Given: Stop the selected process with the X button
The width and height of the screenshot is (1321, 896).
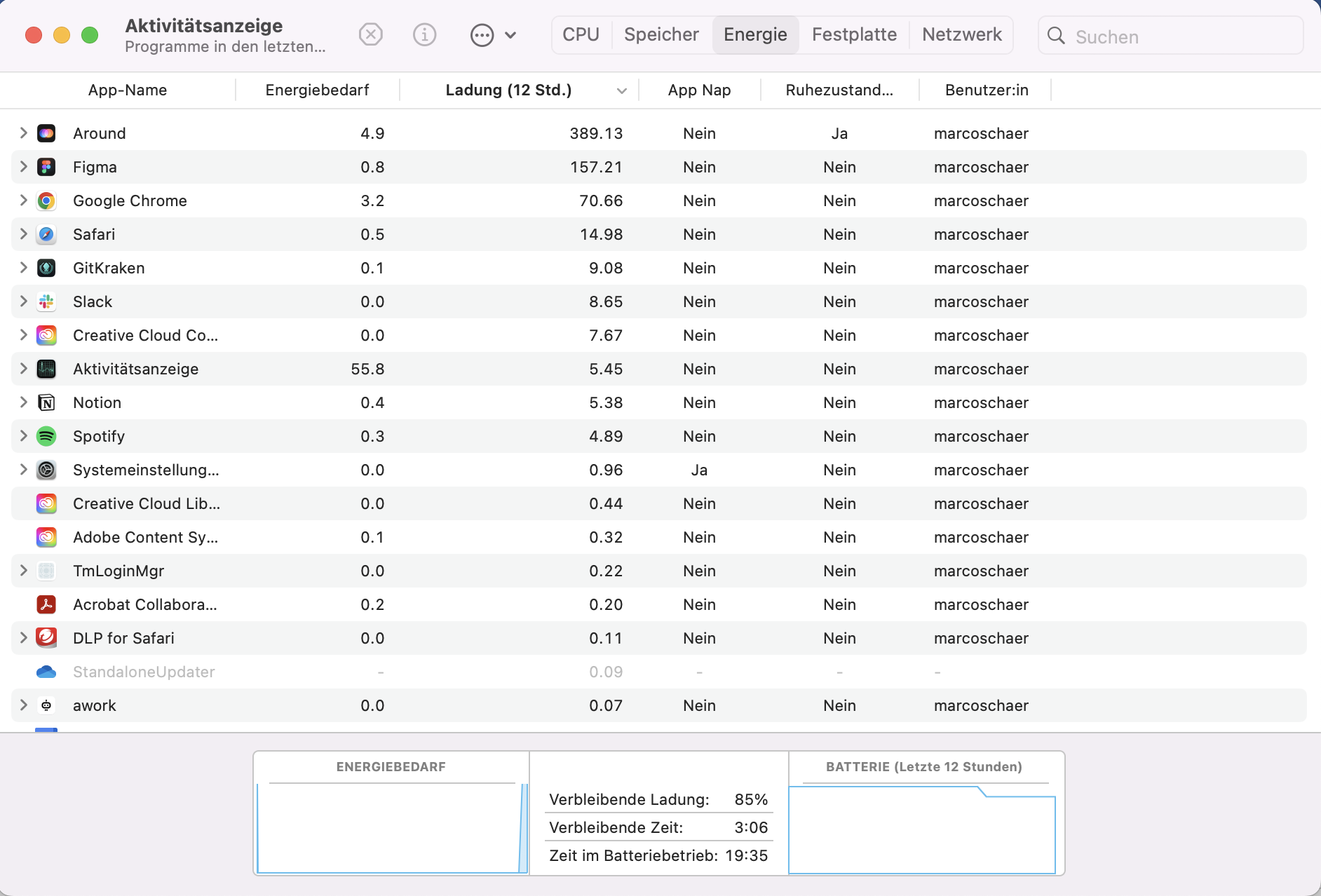Looking at the screenshot, I should coord(371,34).
